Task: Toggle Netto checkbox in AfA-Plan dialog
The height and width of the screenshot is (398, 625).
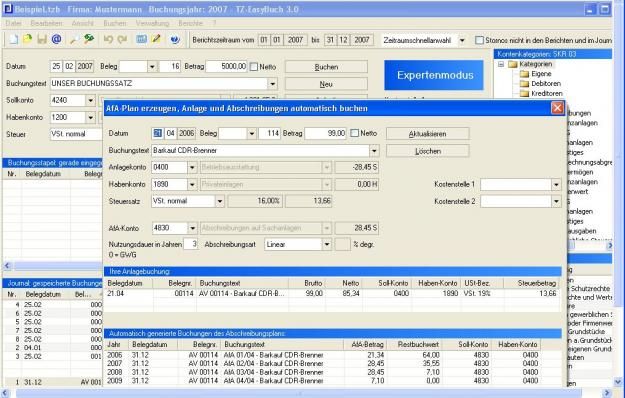Action: 354,133
